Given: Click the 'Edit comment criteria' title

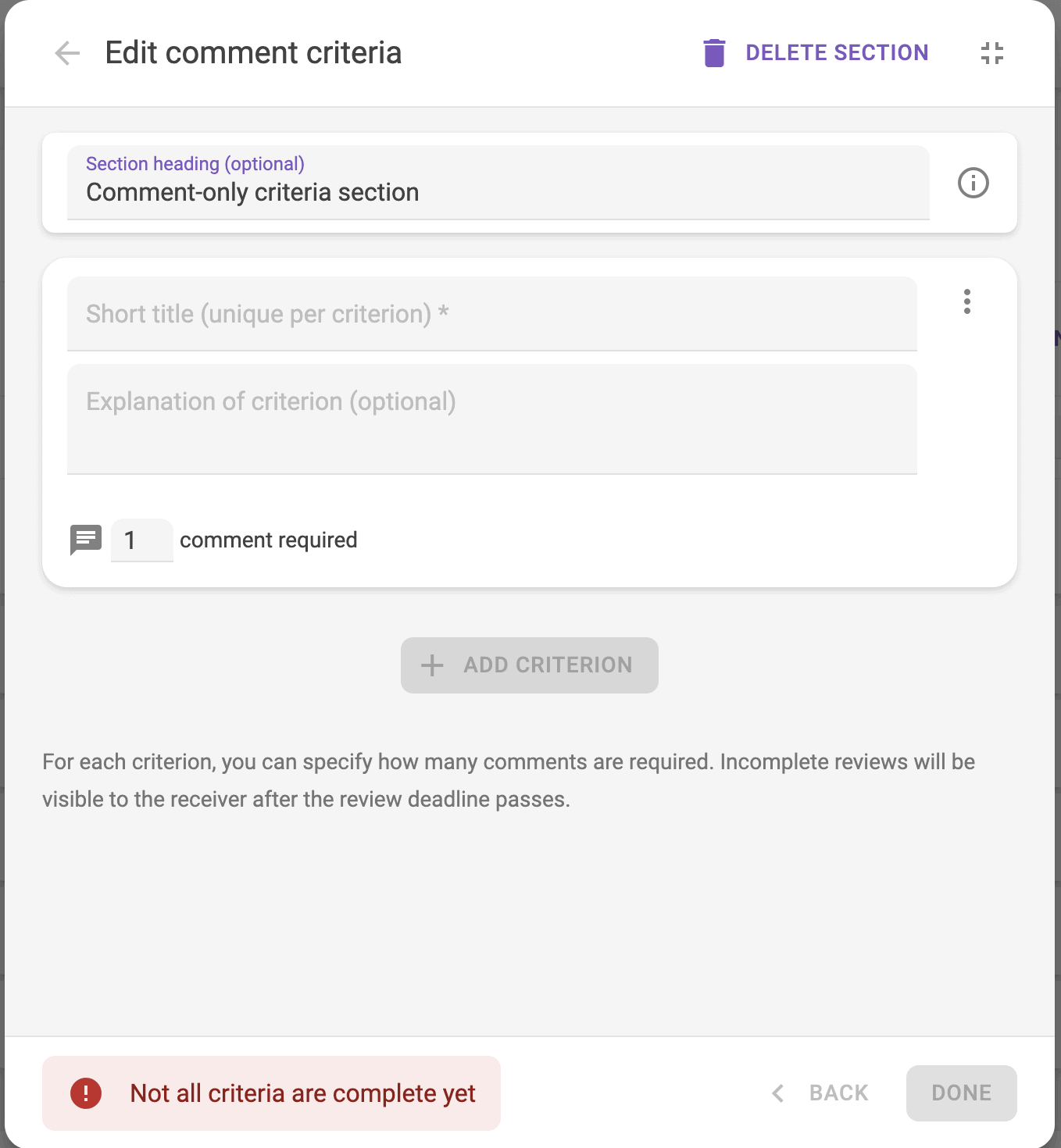Looking at the screenshot, I should (x=253, y=53).
